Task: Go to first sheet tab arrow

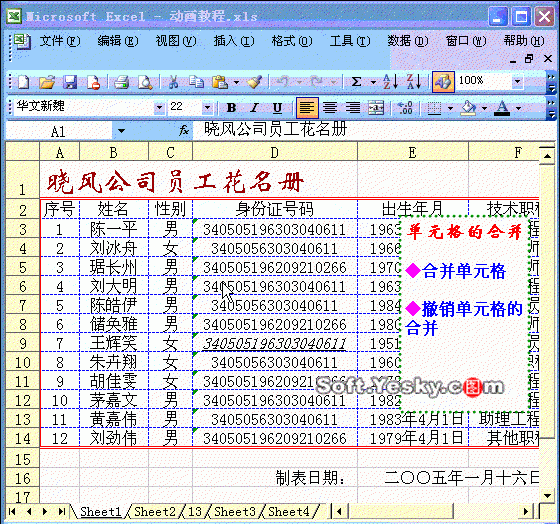Action: coord(12,511)
